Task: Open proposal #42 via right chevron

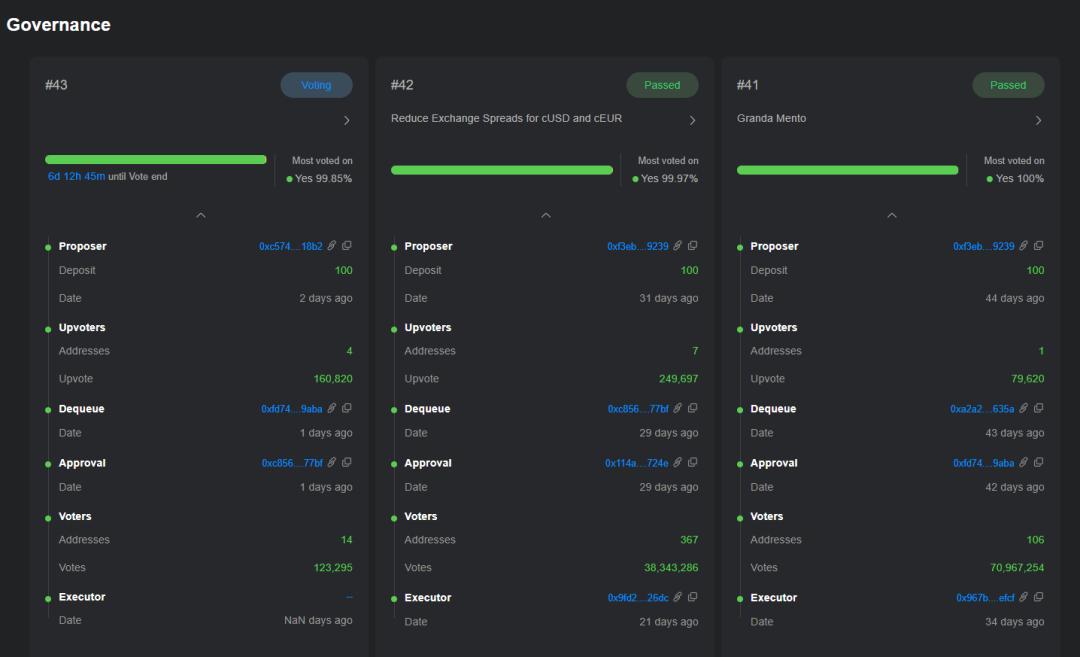Action: pyautogui.click(x=692, y=121)
